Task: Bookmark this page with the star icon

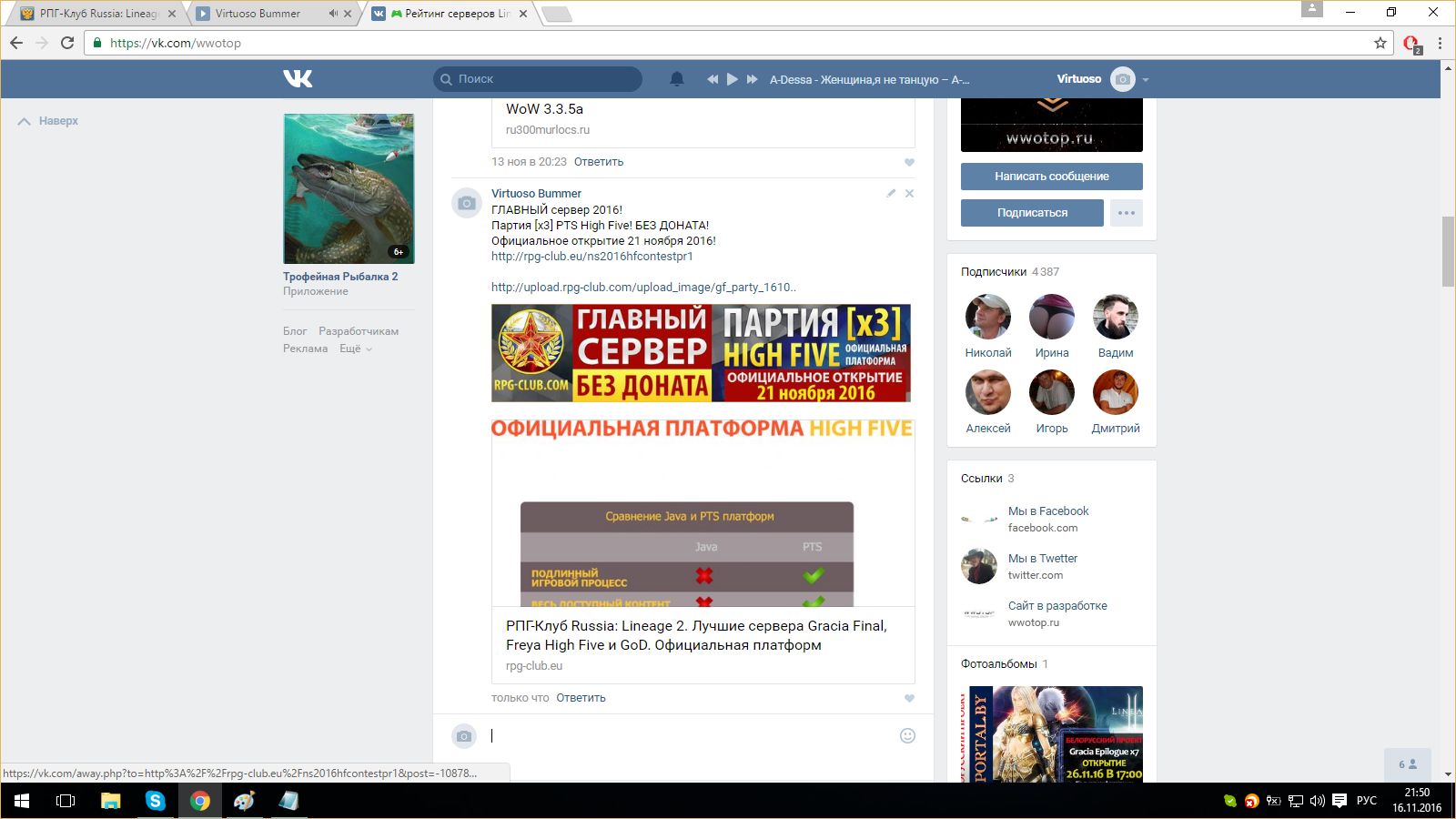Action: 1380,43
